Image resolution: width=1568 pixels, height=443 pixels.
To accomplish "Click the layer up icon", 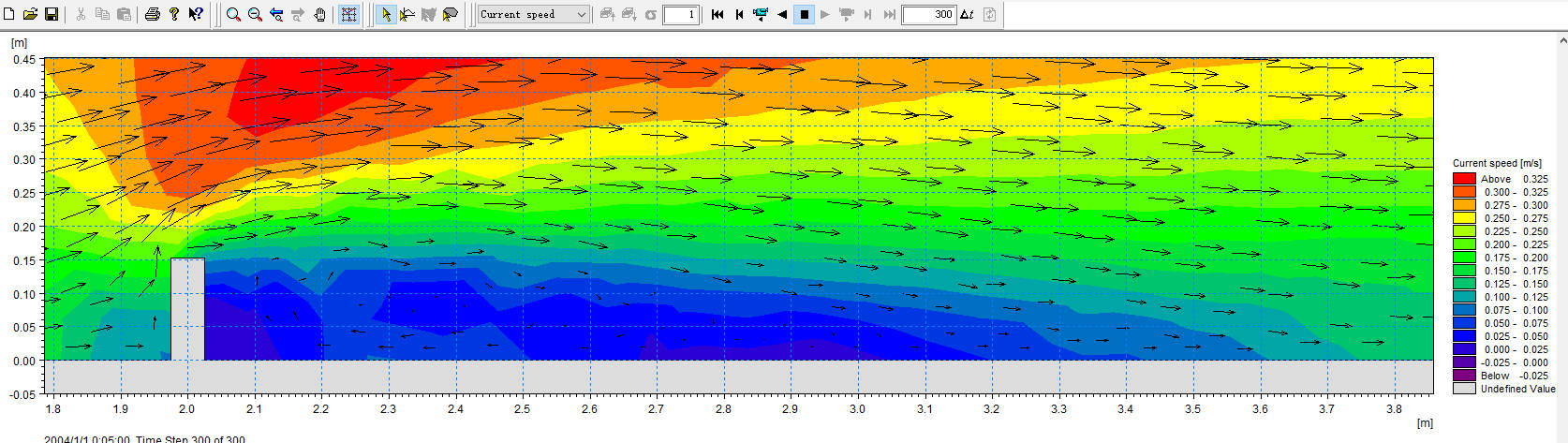I will [607, 14].
